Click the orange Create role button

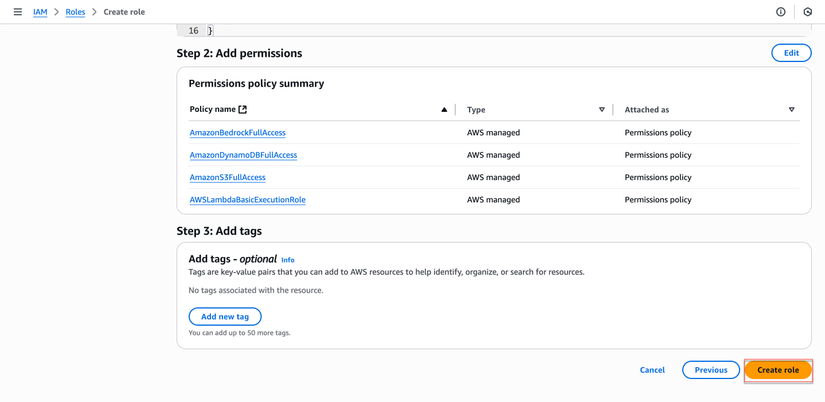pyautogui.click(x=778, y=370)
